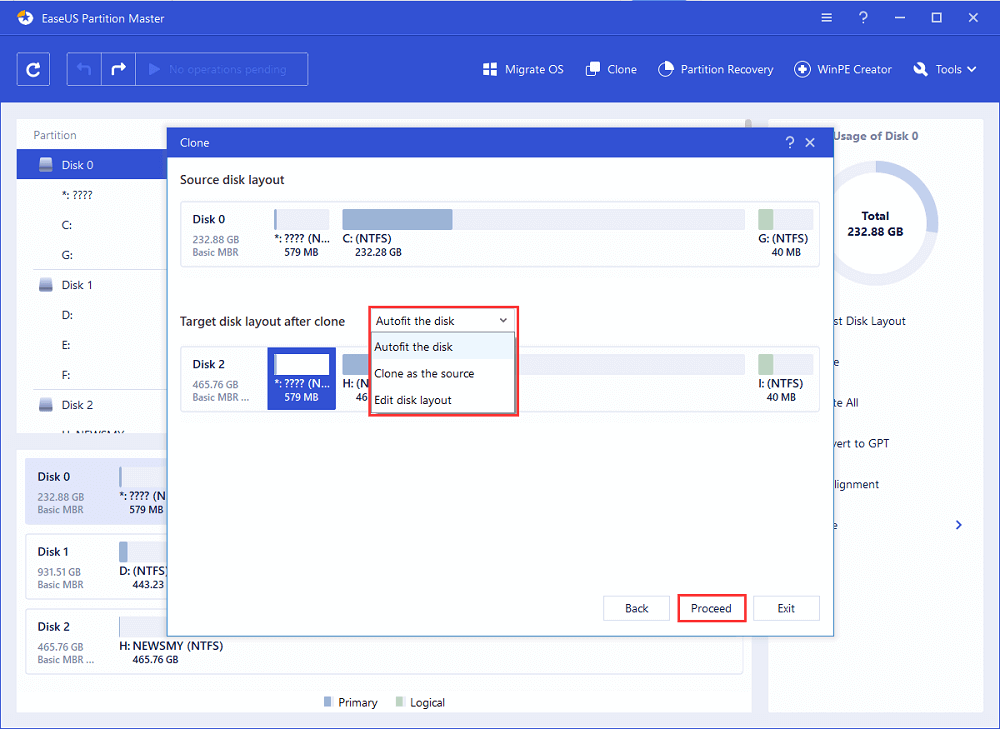Launch the Clone tool from toolbar
This screenshot has width=1000, height=729.
[611, 69]
